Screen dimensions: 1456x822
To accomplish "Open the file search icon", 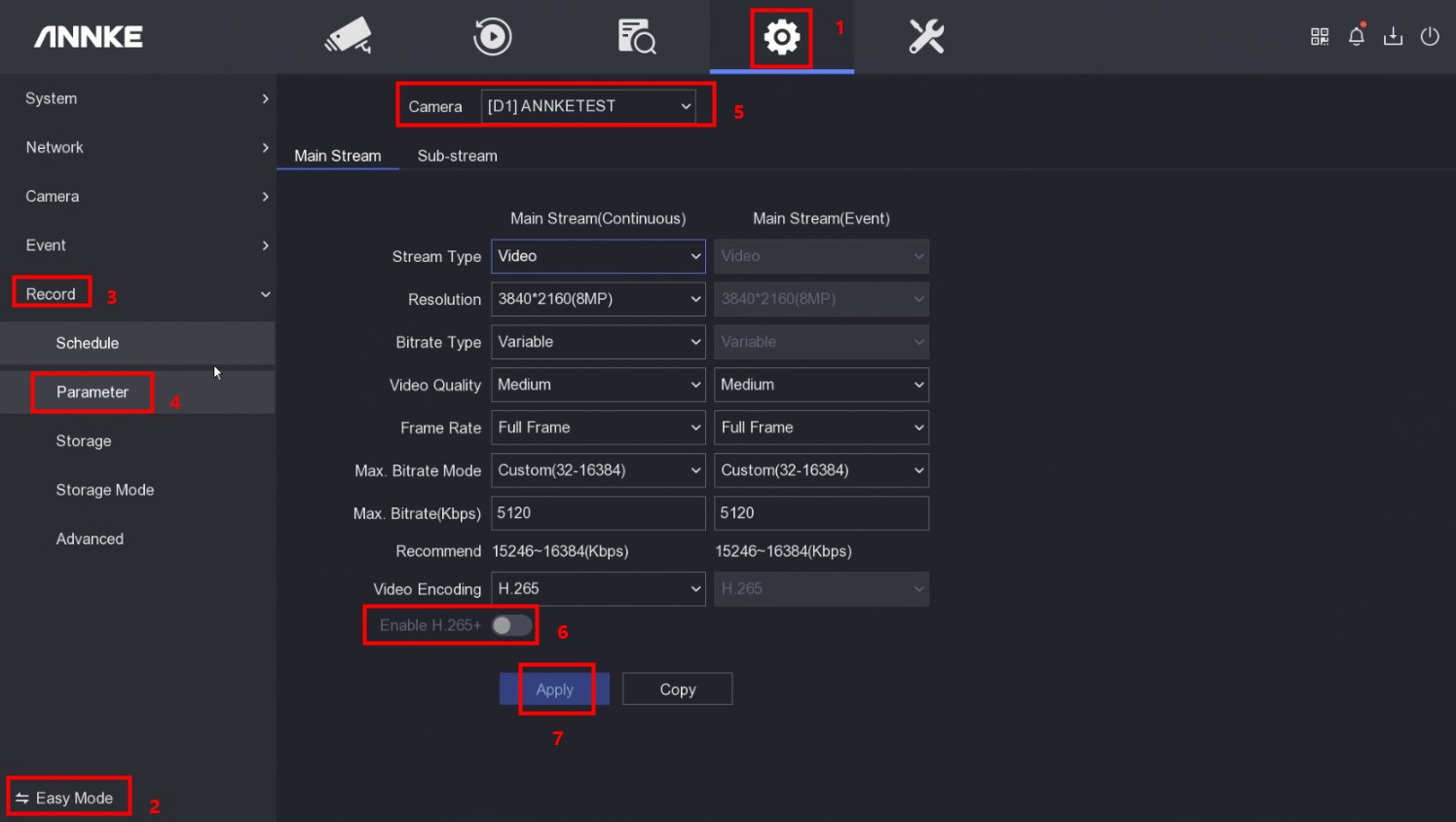I will point(637,36).
